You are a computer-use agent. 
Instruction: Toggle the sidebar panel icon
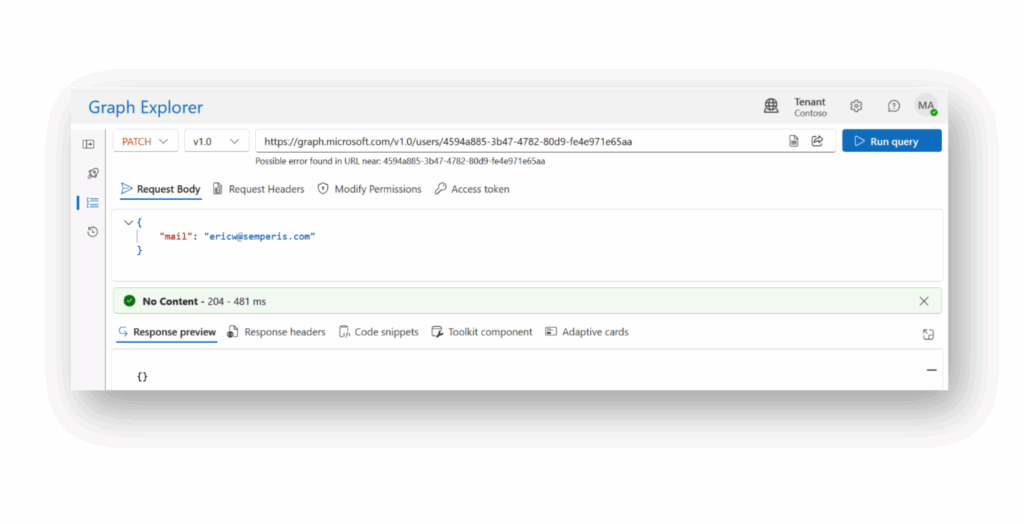[89, 144]
